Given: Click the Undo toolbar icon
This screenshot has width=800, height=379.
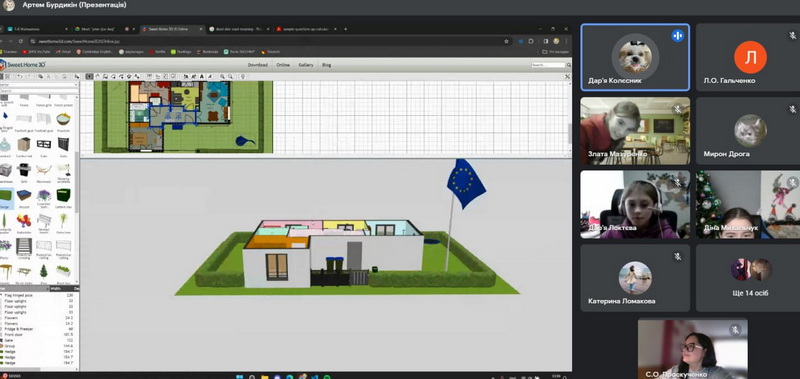Looking at the screenshot, I should [x=20, y=77].
